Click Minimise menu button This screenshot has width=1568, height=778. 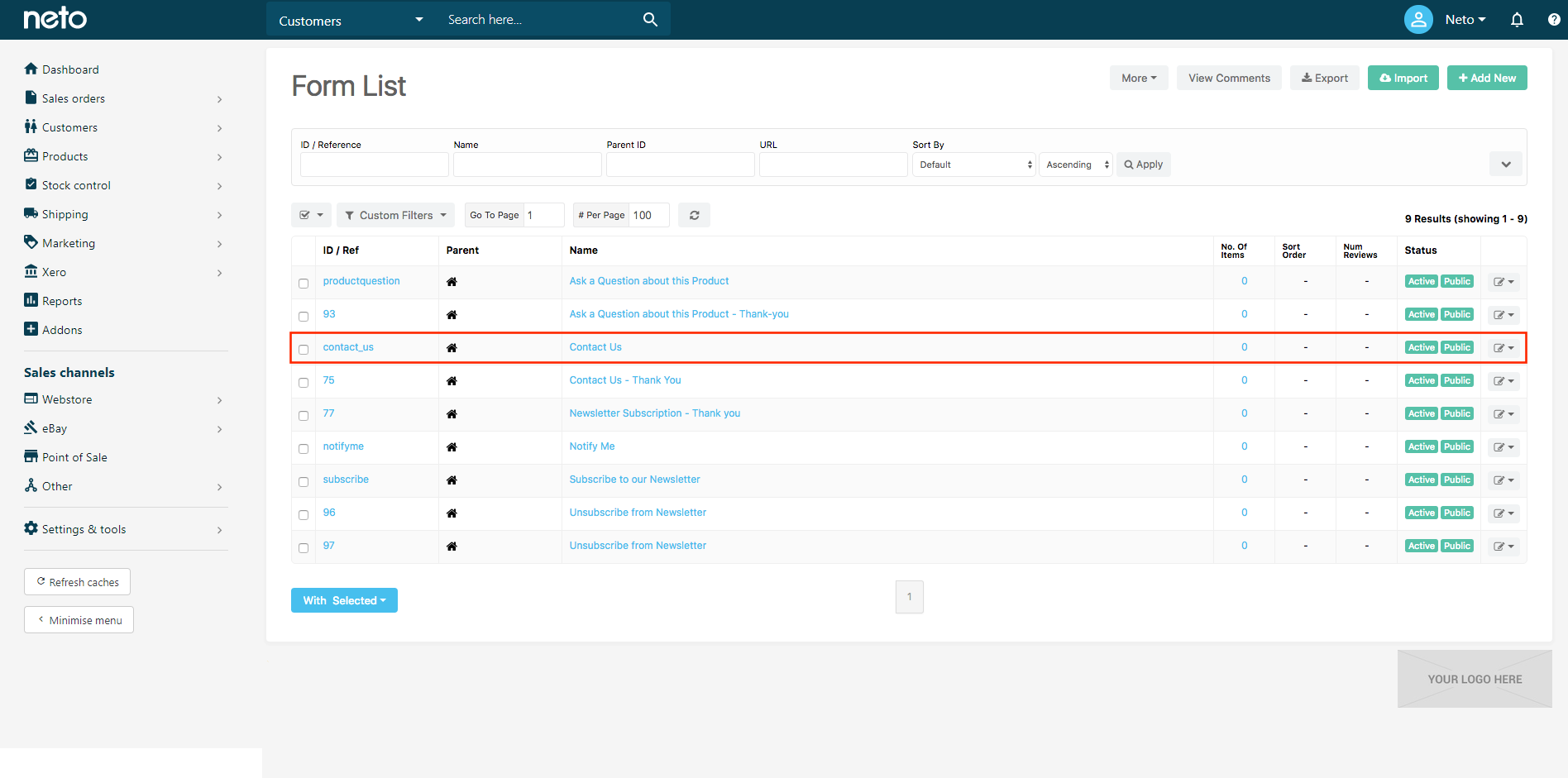tap(79, 620)
